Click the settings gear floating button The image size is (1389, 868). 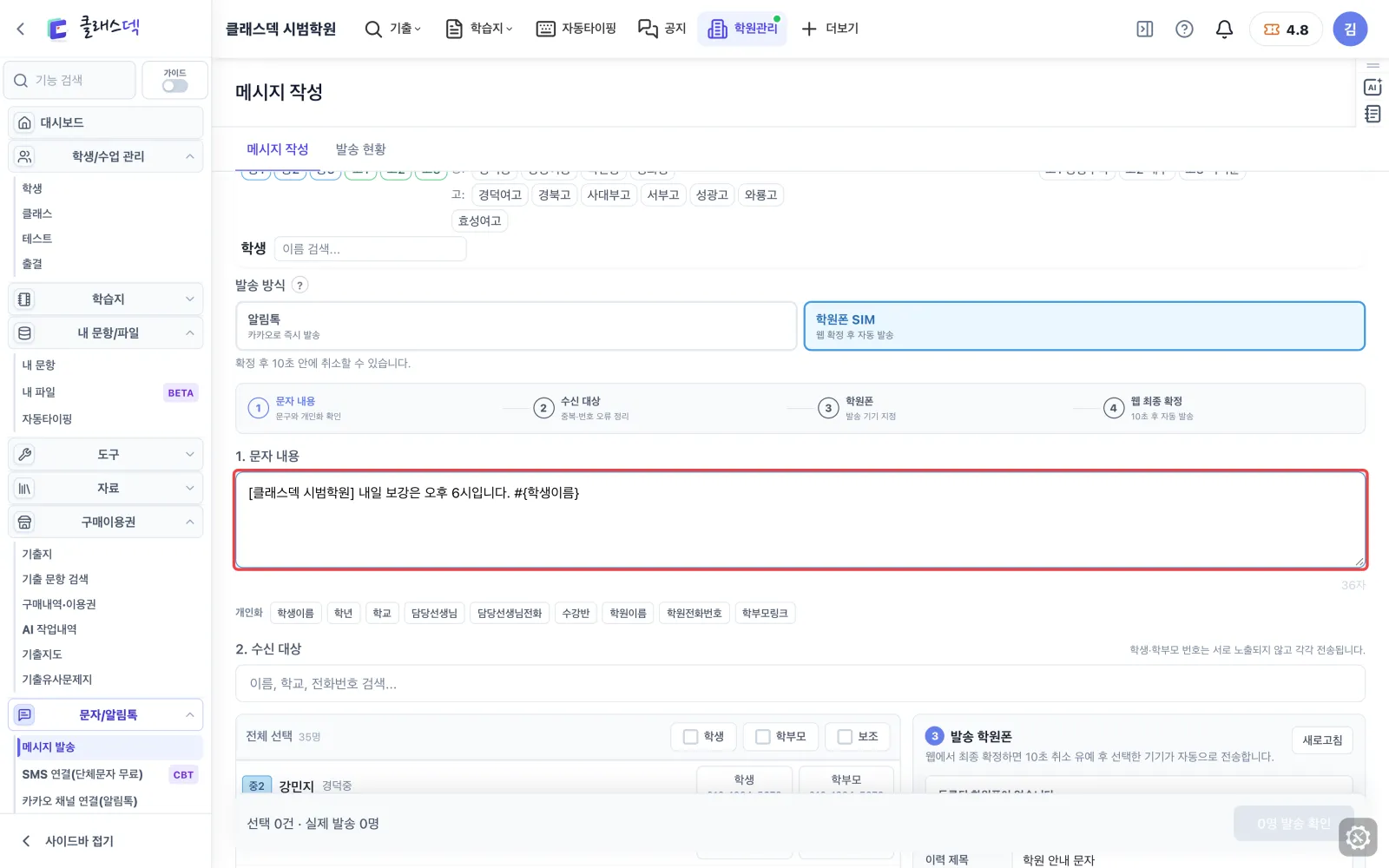coord(1358,838)
